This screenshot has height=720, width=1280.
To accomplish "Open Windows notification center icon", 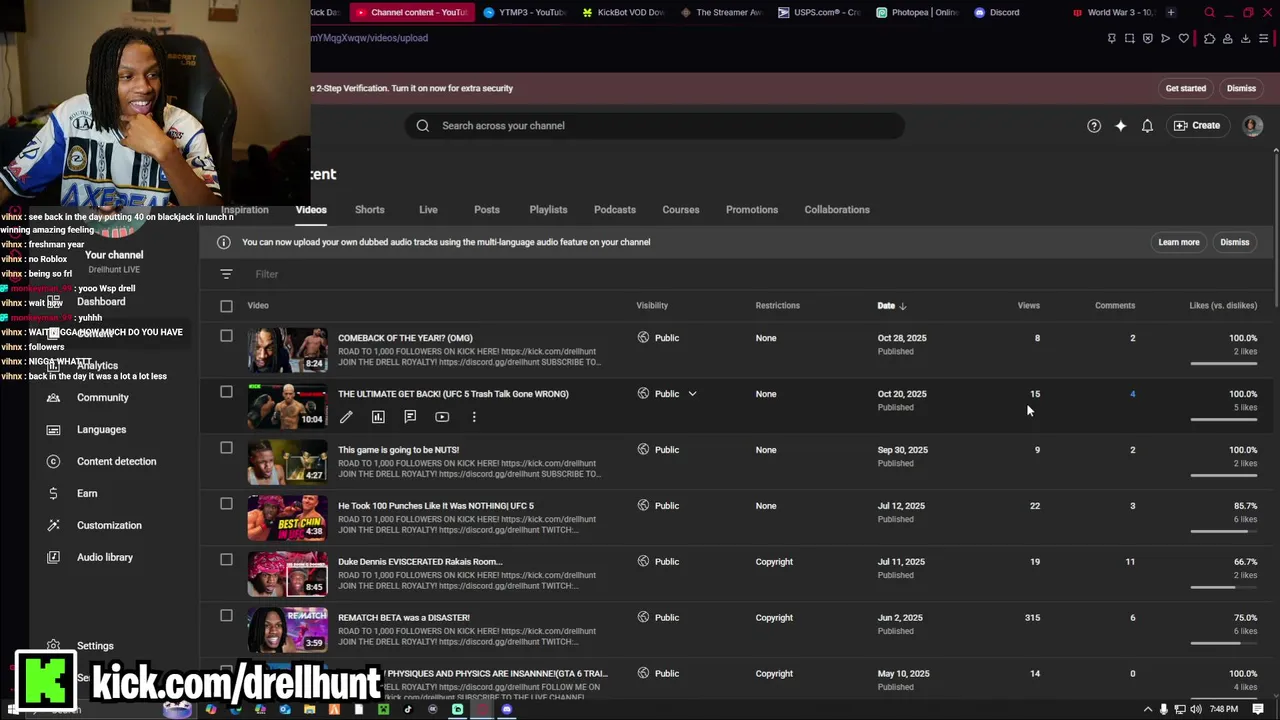I will coord(1259,709).
